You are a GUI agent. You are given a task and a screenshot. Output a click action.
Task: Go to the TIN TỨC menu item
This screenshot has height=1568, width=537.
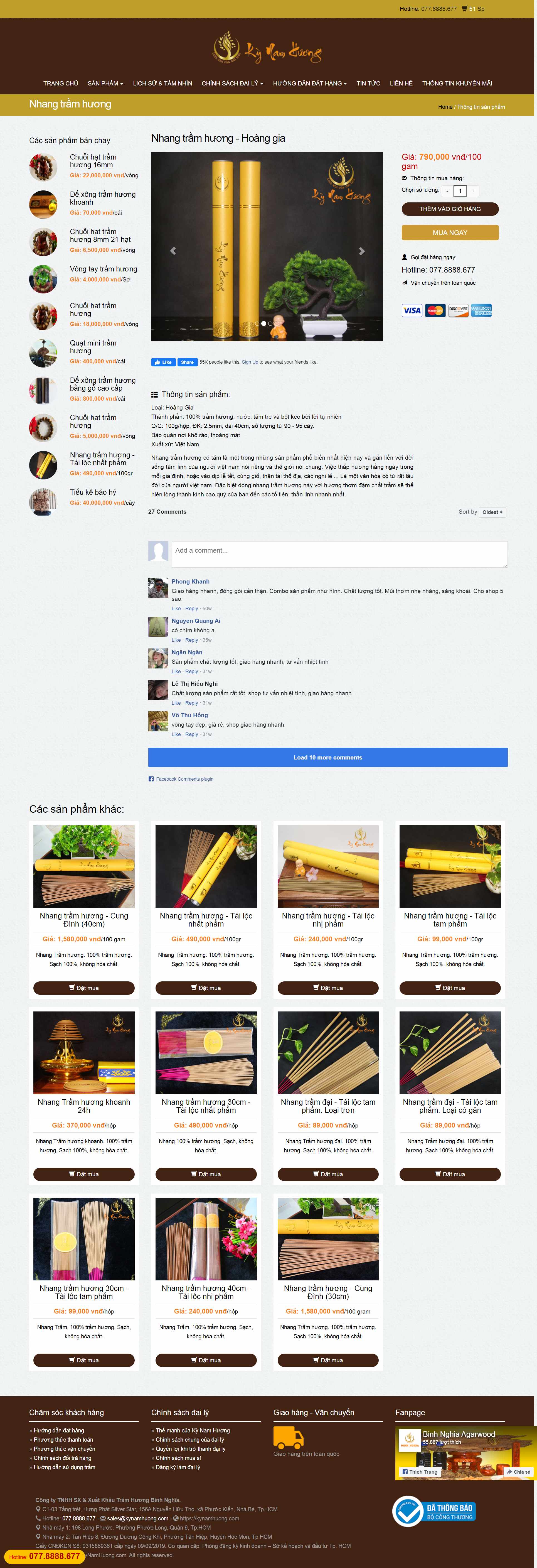369,84
